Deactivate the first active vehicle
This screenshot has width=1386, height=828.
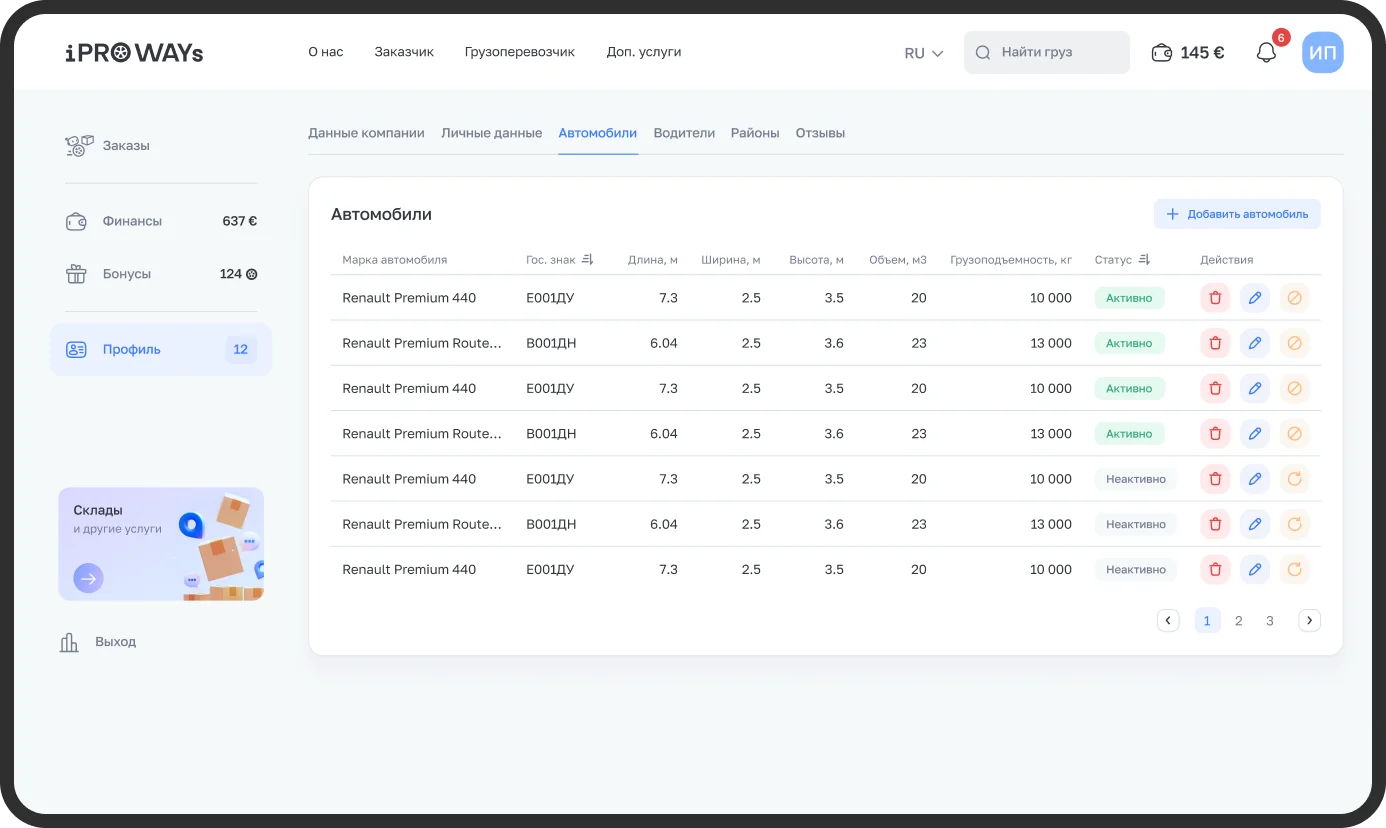tap(1294, 298)
